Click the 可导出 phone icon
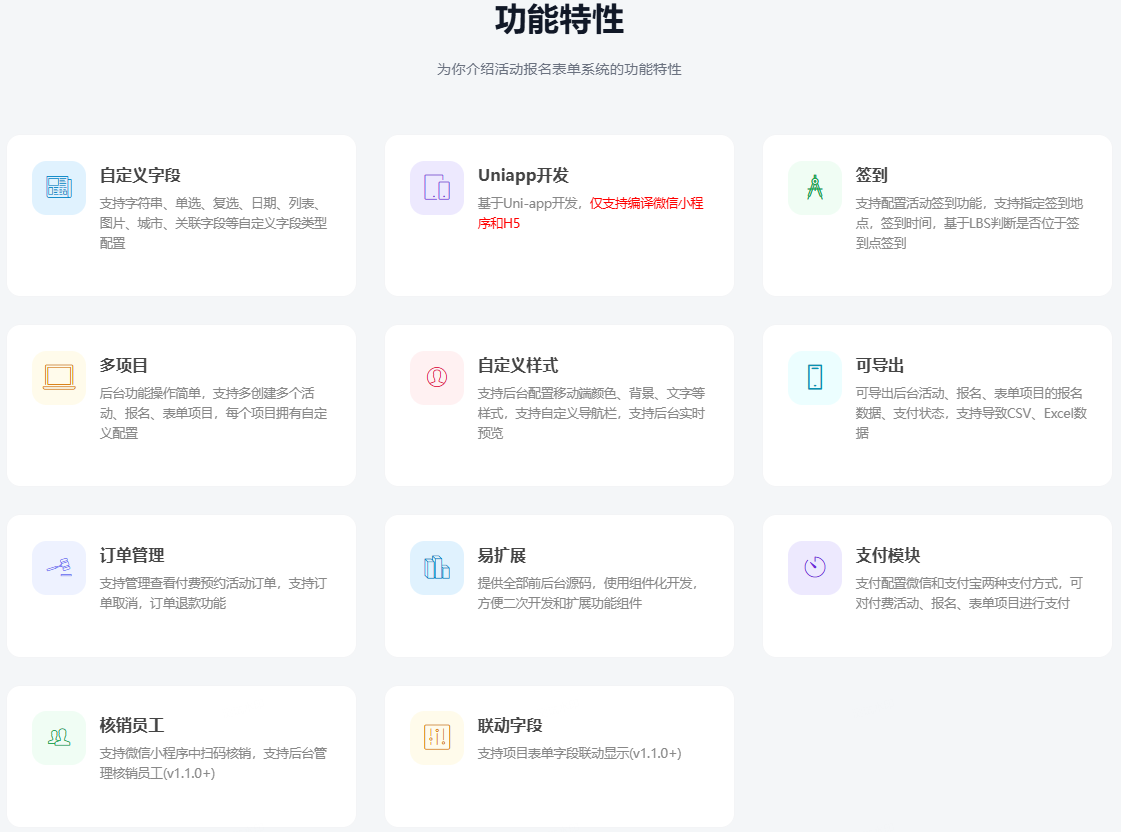 814,378
